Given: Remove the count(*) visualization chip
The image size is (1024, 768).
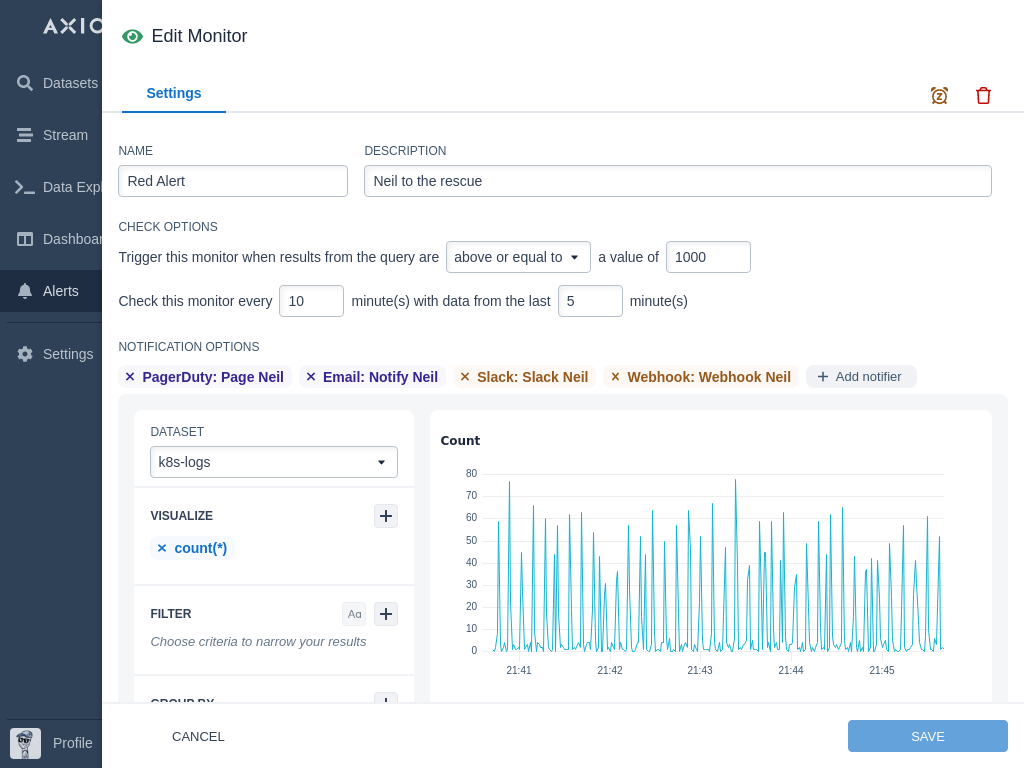Looking at the screenshot, I should click(x=162, y=548).
